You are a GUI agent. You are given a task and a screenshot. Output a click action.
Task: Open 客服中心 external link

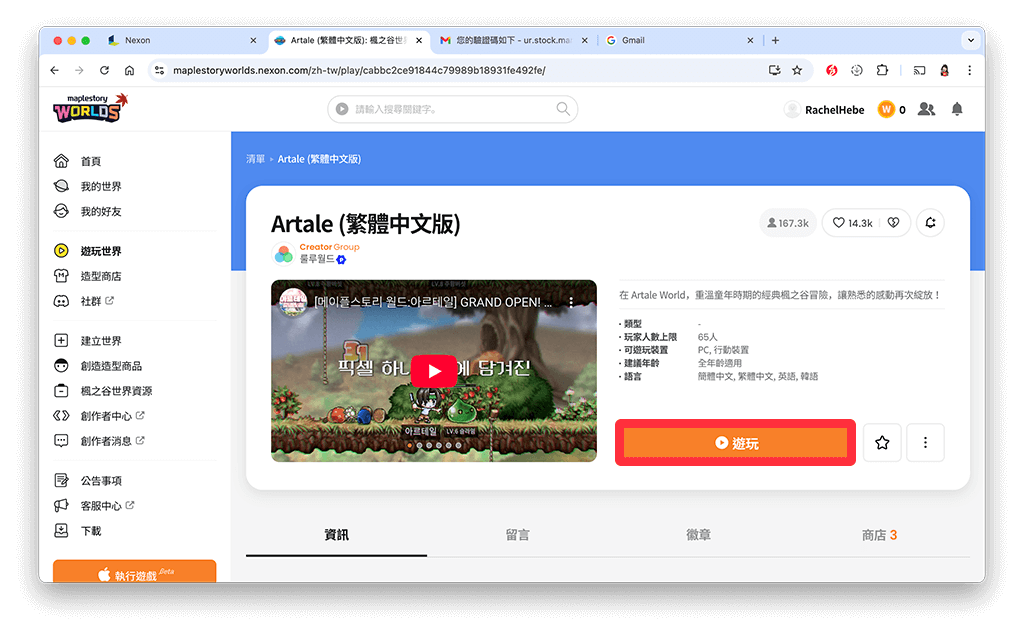pyautogui.click(x=93, y=505)
